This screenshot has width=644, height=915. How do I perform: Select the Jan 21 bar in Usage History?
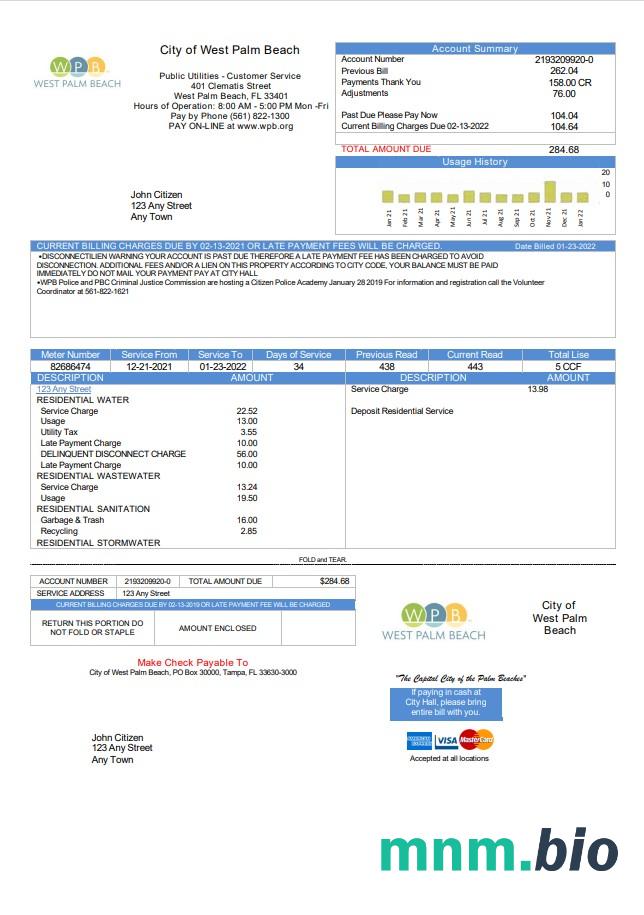(388, 196)
